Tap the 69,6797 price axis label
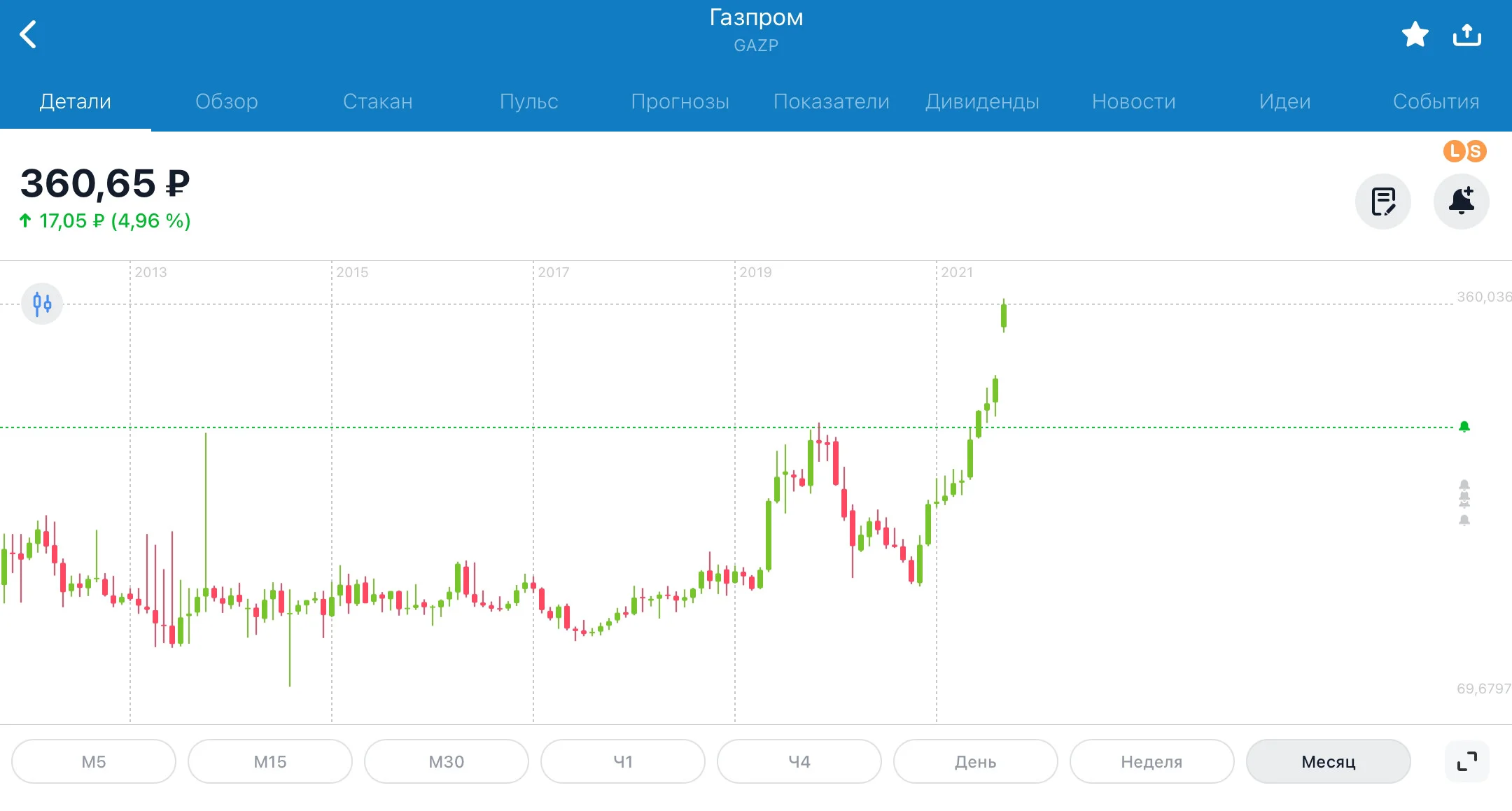1512x811 pixels. click(1484, 689)
